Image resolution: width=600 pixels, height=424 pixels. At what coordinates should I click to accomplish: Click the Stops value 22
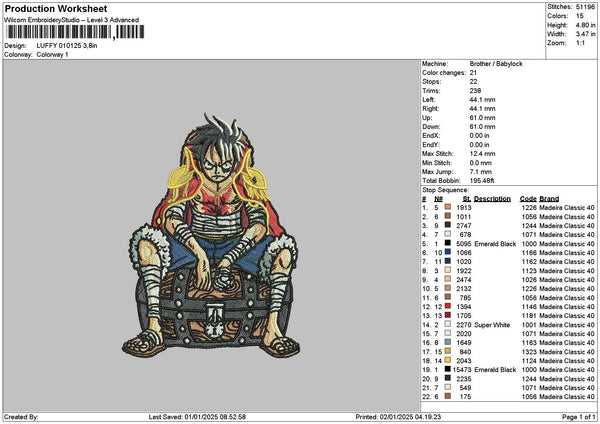[x=473, y=82]
